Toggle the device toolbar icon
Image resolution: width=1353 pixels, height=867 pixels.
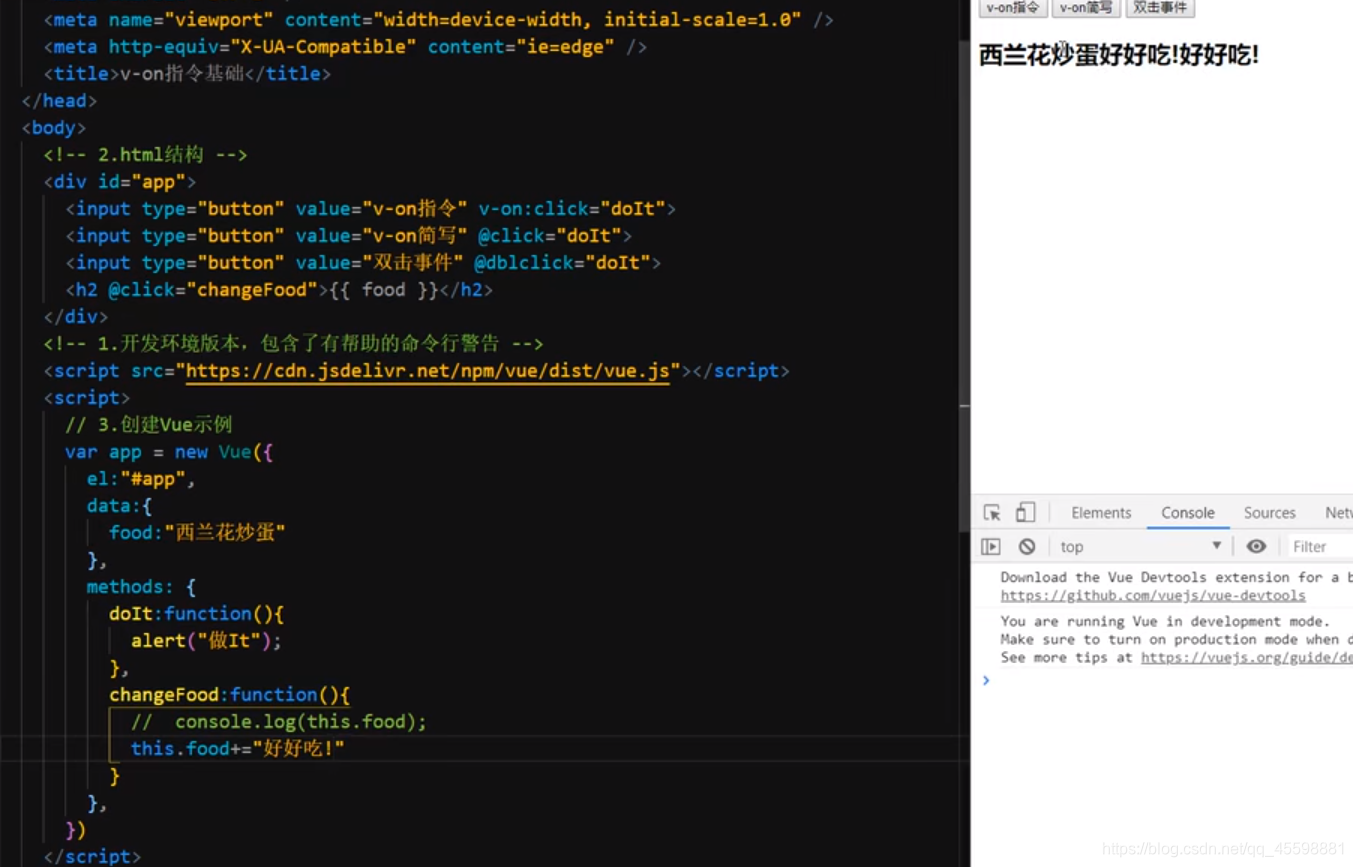[1025, 513]
